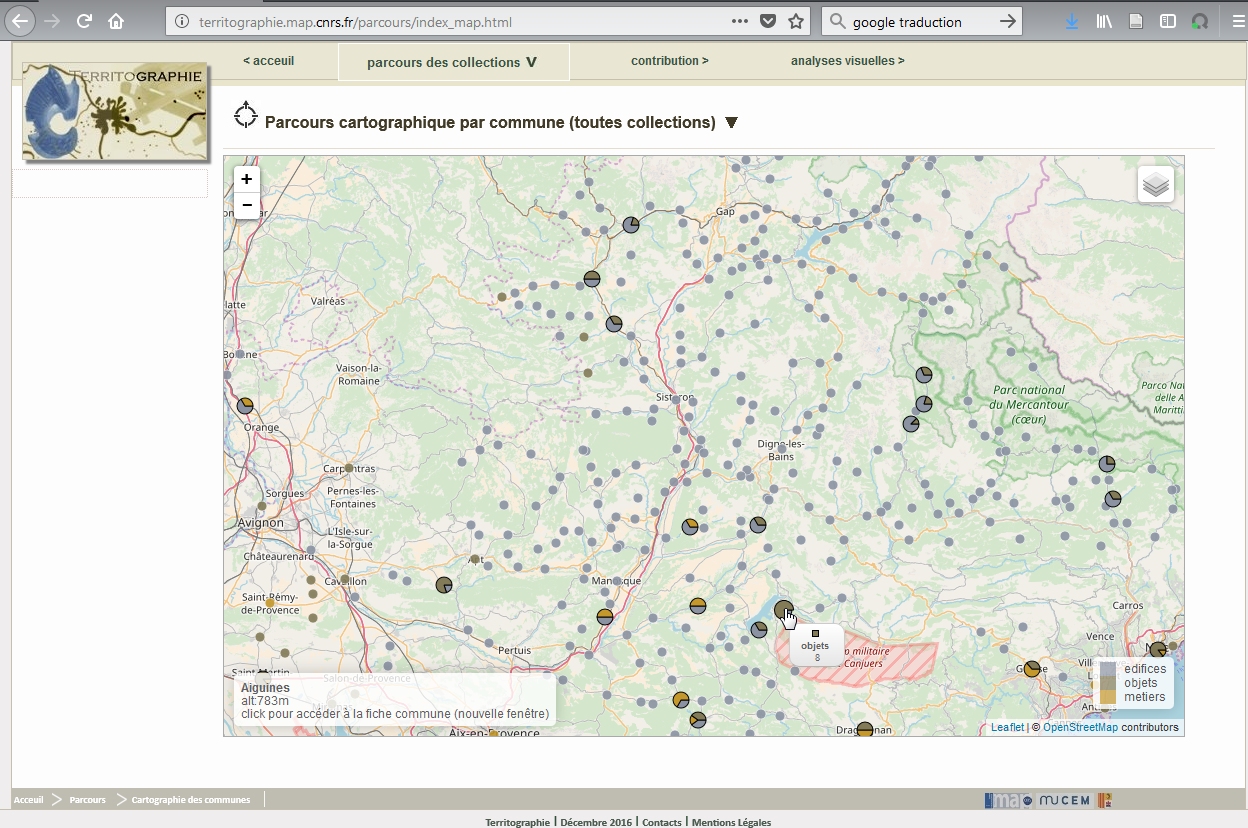Screen dimensions: 1248x828
Task: Open the map layers control
Action: pos(1155,184)
